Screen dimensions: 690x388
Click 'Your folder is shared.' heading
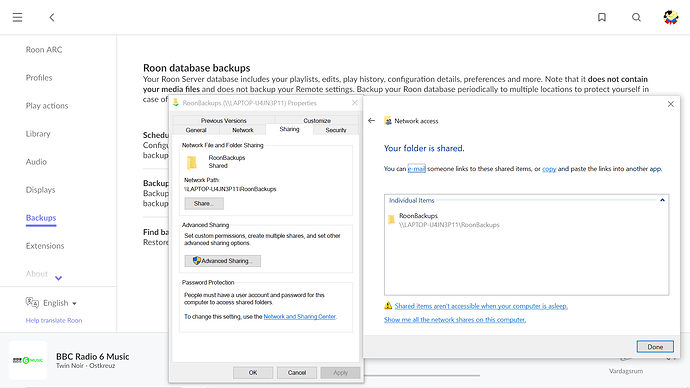click(424, 149)
